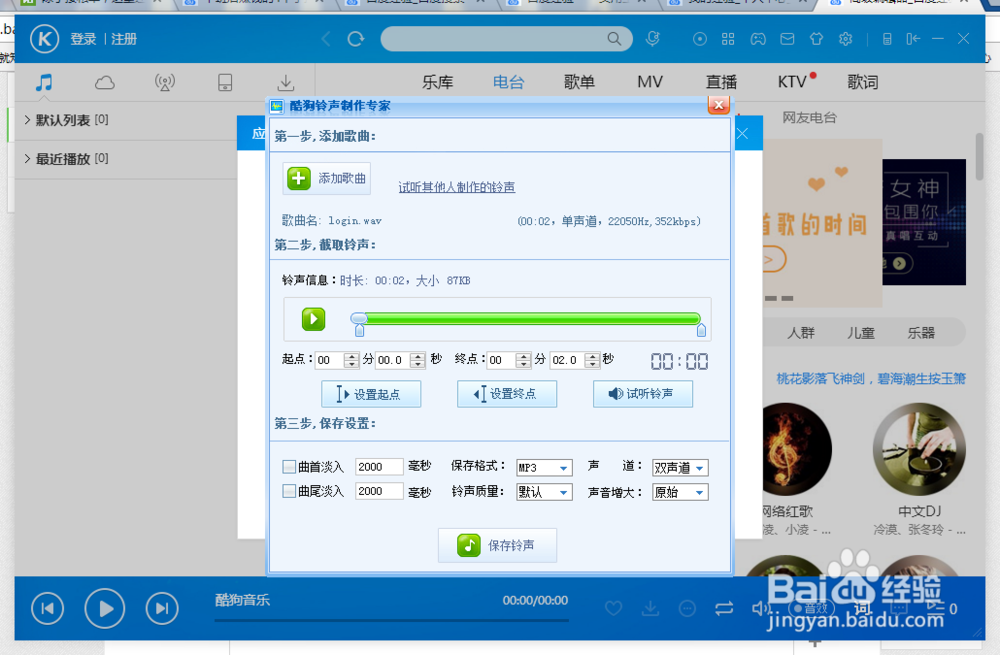Play the ringtone preview with the green play icon
Screen dimensions: 1000x655
pyautogui.click(x=313, y=319)
